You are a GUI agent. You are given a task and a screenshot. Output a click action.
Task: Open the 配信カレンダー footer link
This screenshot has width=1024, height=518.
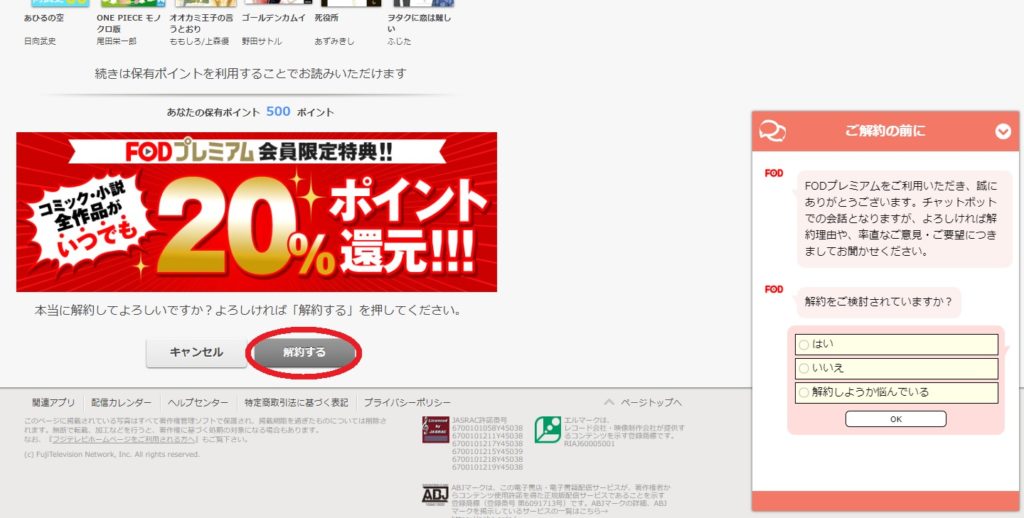(121, 402)
